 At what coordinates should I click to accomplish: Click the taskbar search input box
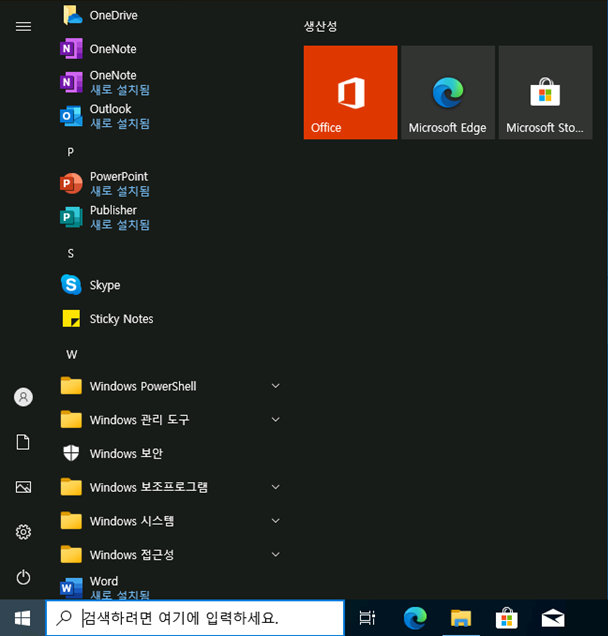pyautogui.click(x=195, y=618)
